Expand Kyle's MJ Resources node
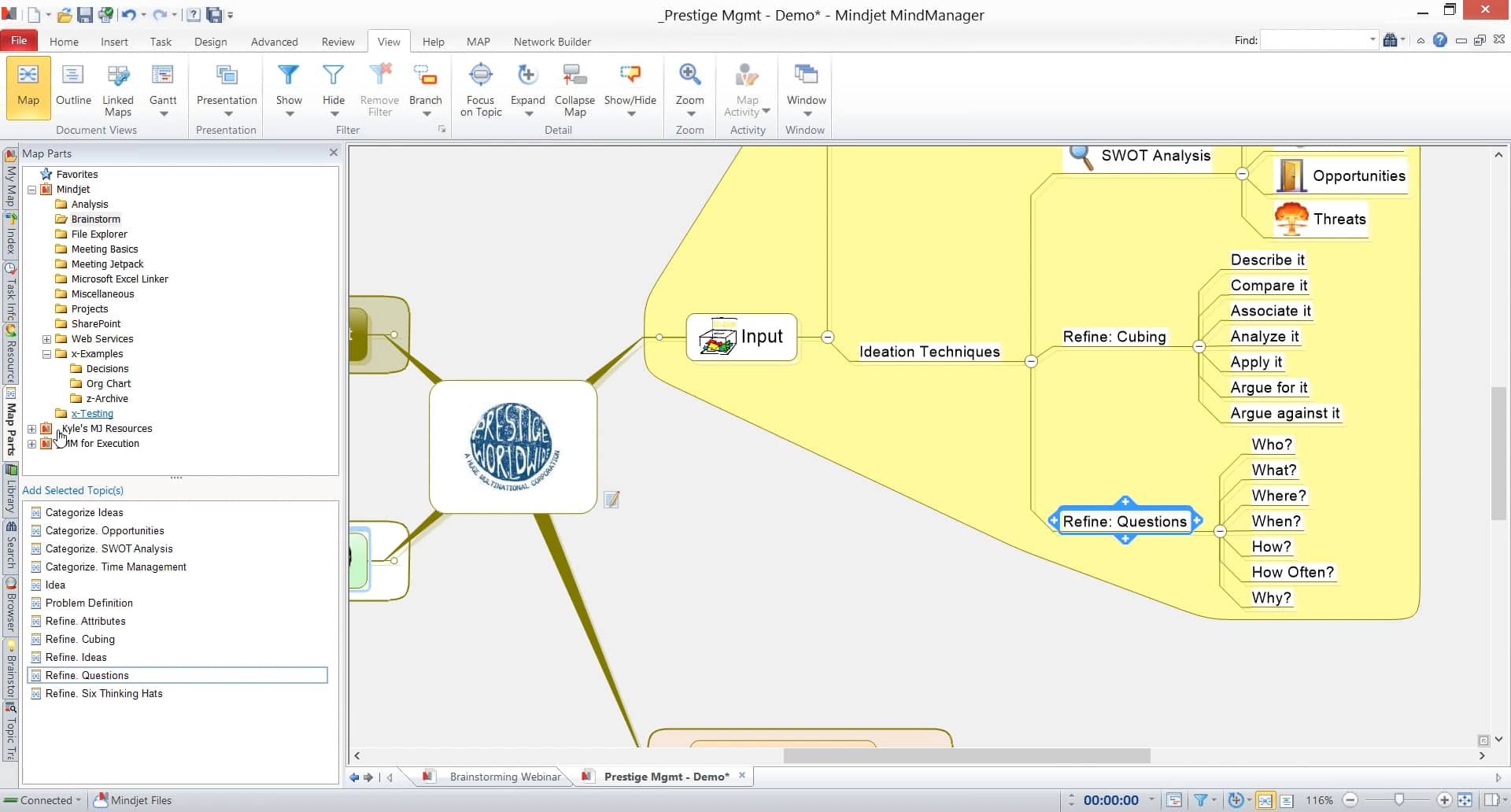 point(31,428)
